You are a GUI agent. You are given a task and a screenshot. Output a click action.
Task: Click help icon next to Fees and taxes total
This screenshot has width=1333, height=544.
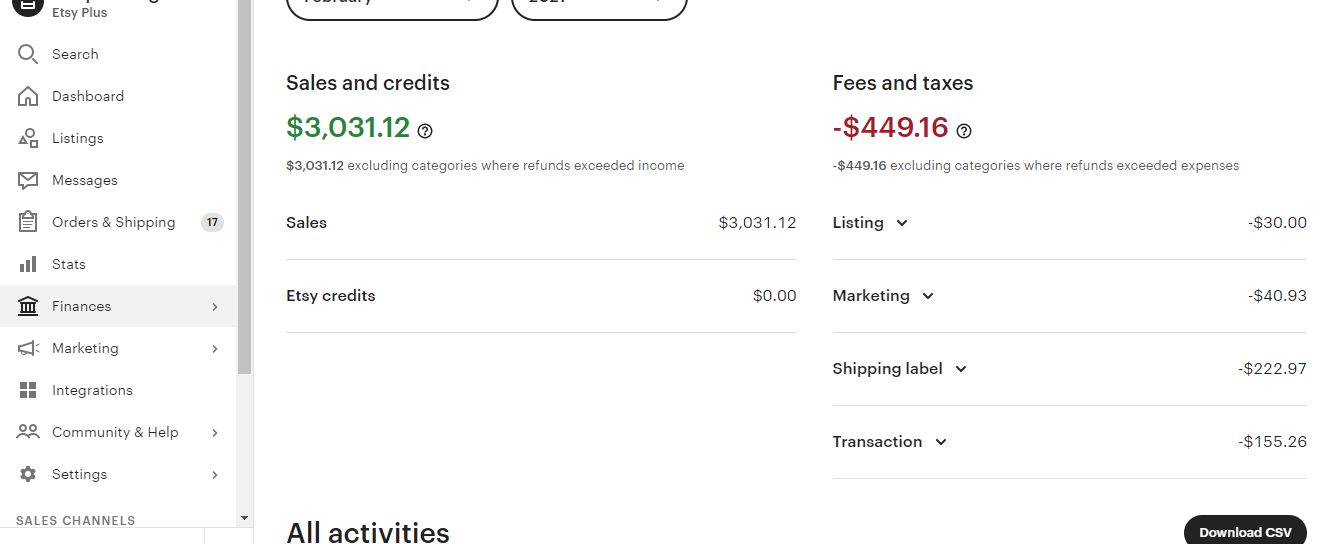964,131
